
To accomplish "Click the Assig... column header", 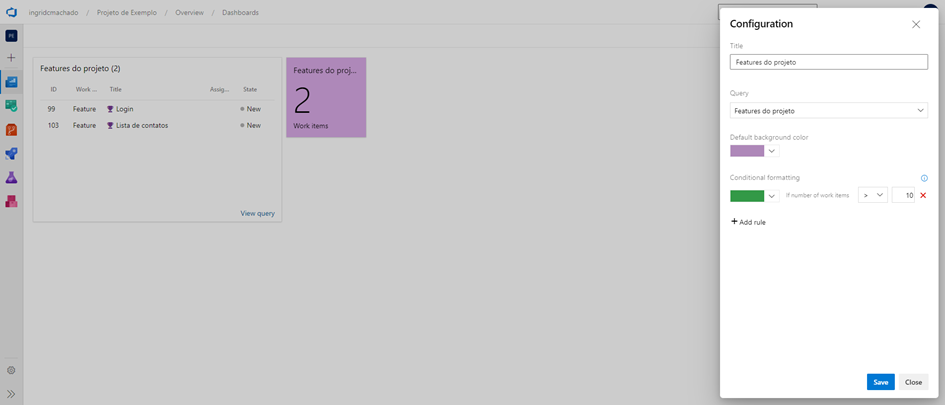I will click(219, 89).
